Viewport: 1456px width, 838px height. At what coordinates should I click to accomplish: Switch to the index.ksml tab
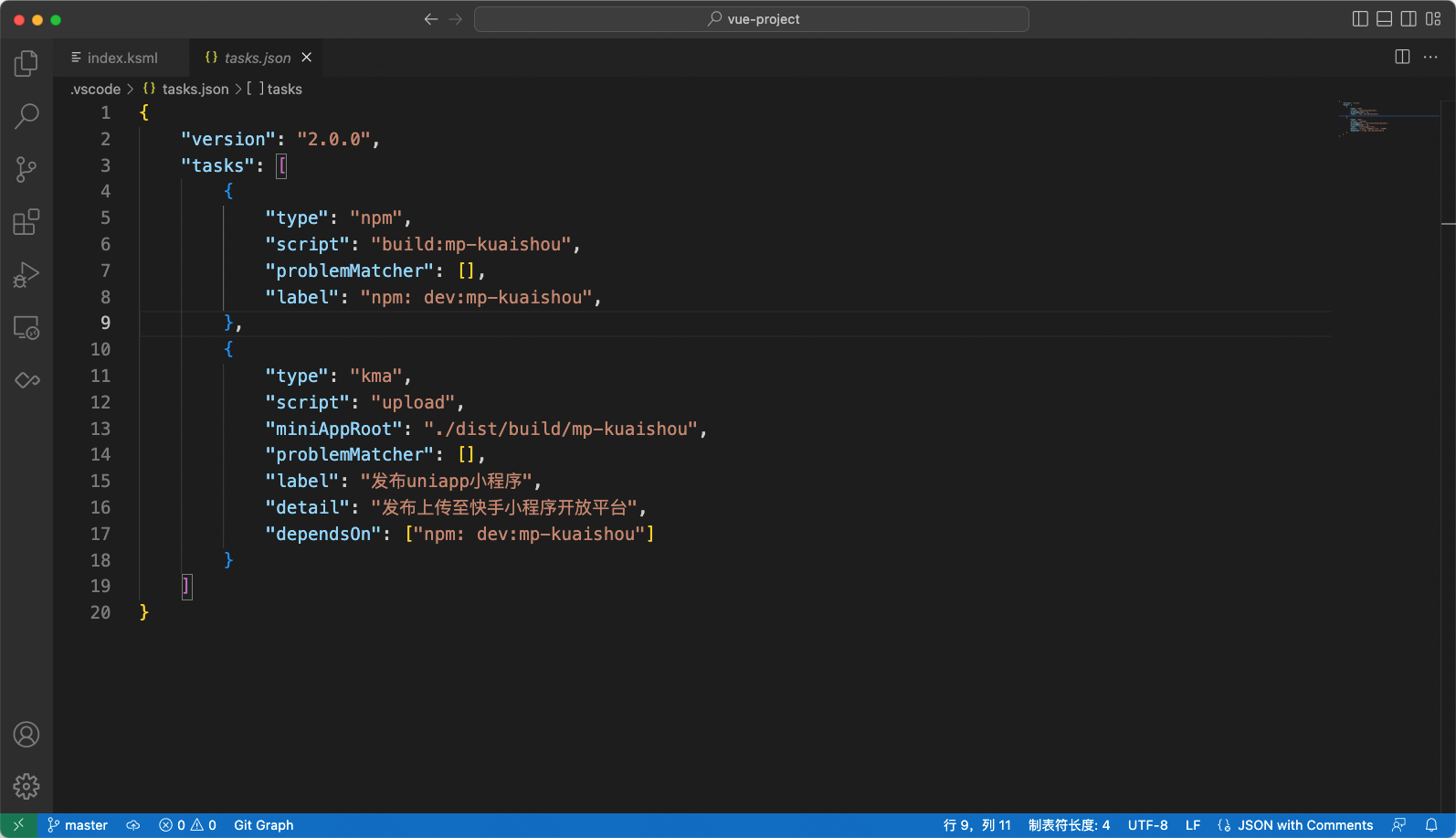pos(121,58)
